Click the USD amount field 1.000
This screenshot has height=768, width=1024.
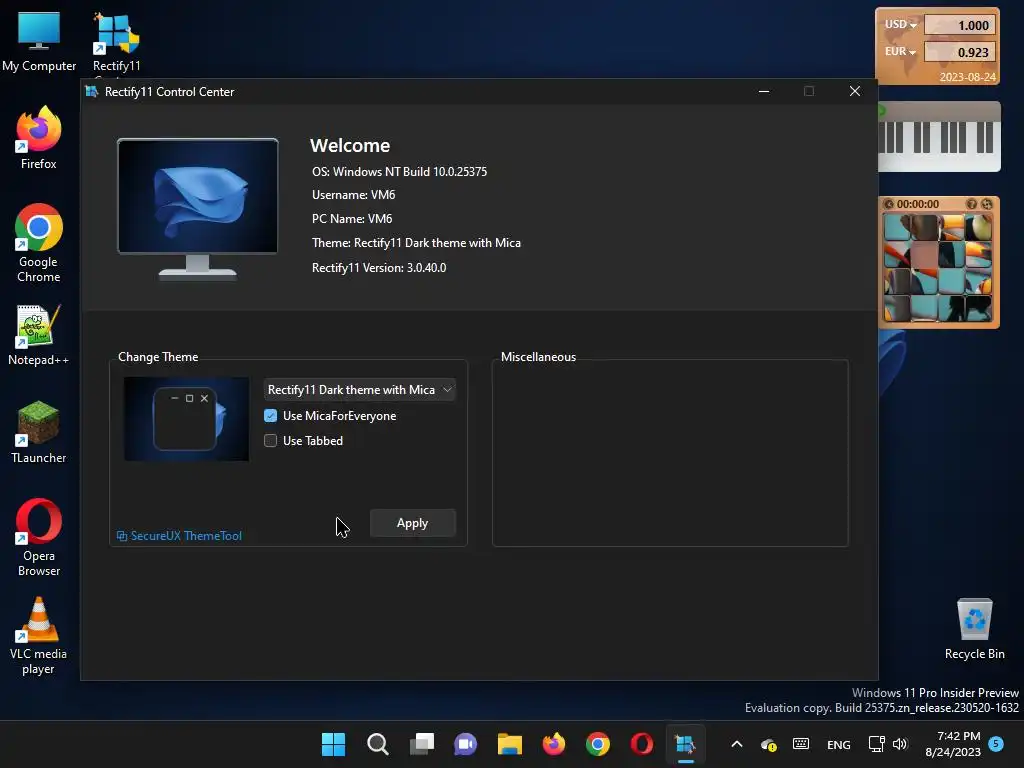(959, 25)
